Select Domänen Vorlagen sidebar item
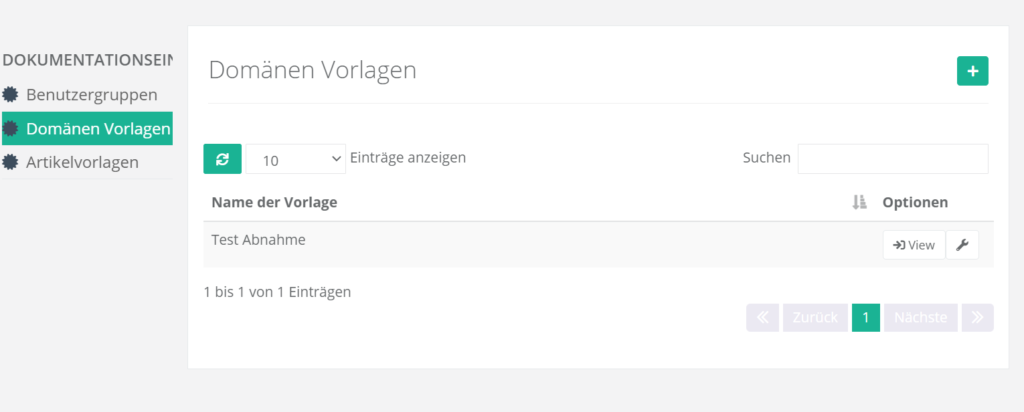 tap(97, 128)
